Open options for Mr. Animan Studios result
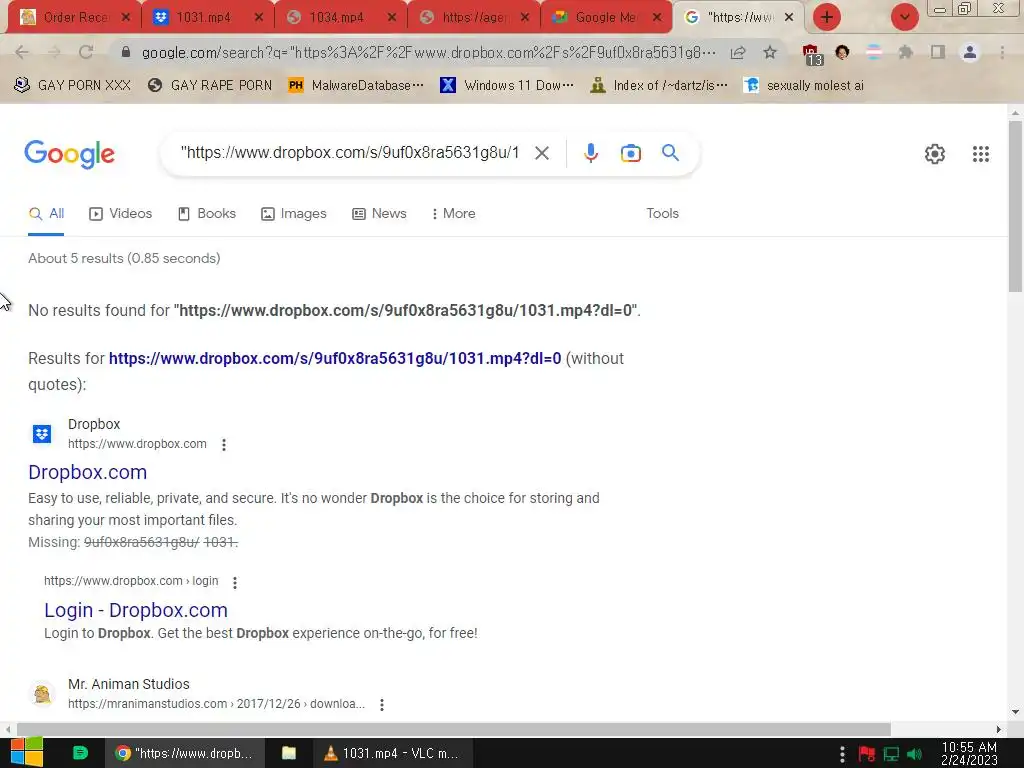 click(382, 705)
